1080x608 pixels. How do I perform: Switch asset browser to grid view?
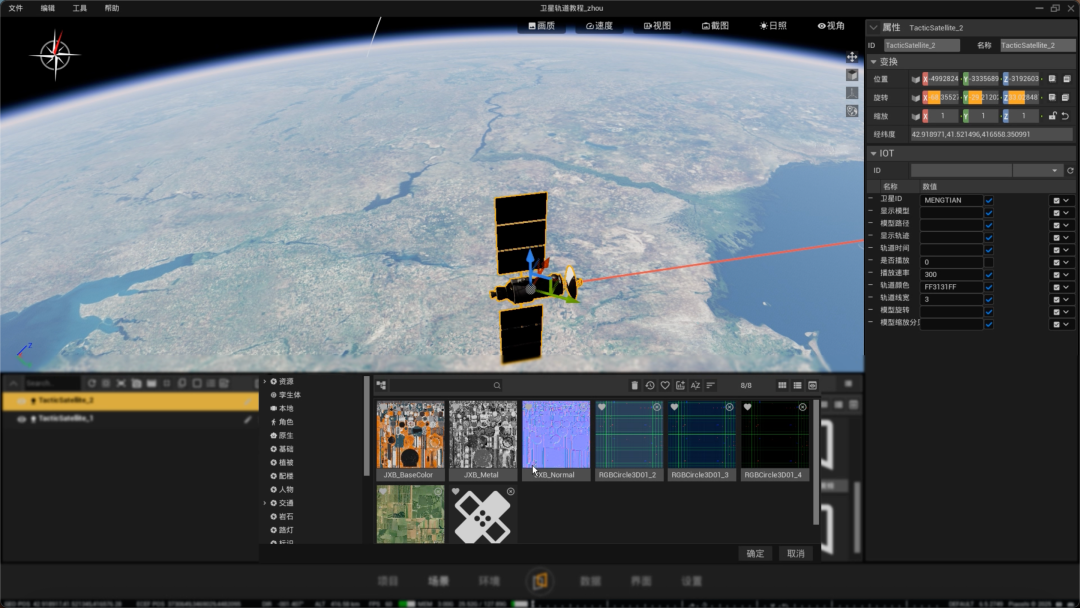coord(782,386)
